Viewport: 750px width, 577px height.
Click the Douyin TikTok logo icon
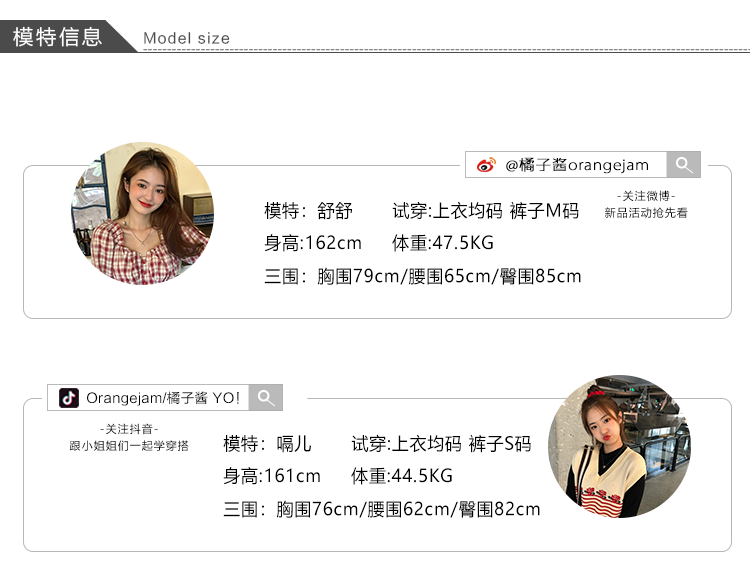[x=69, y=398]
